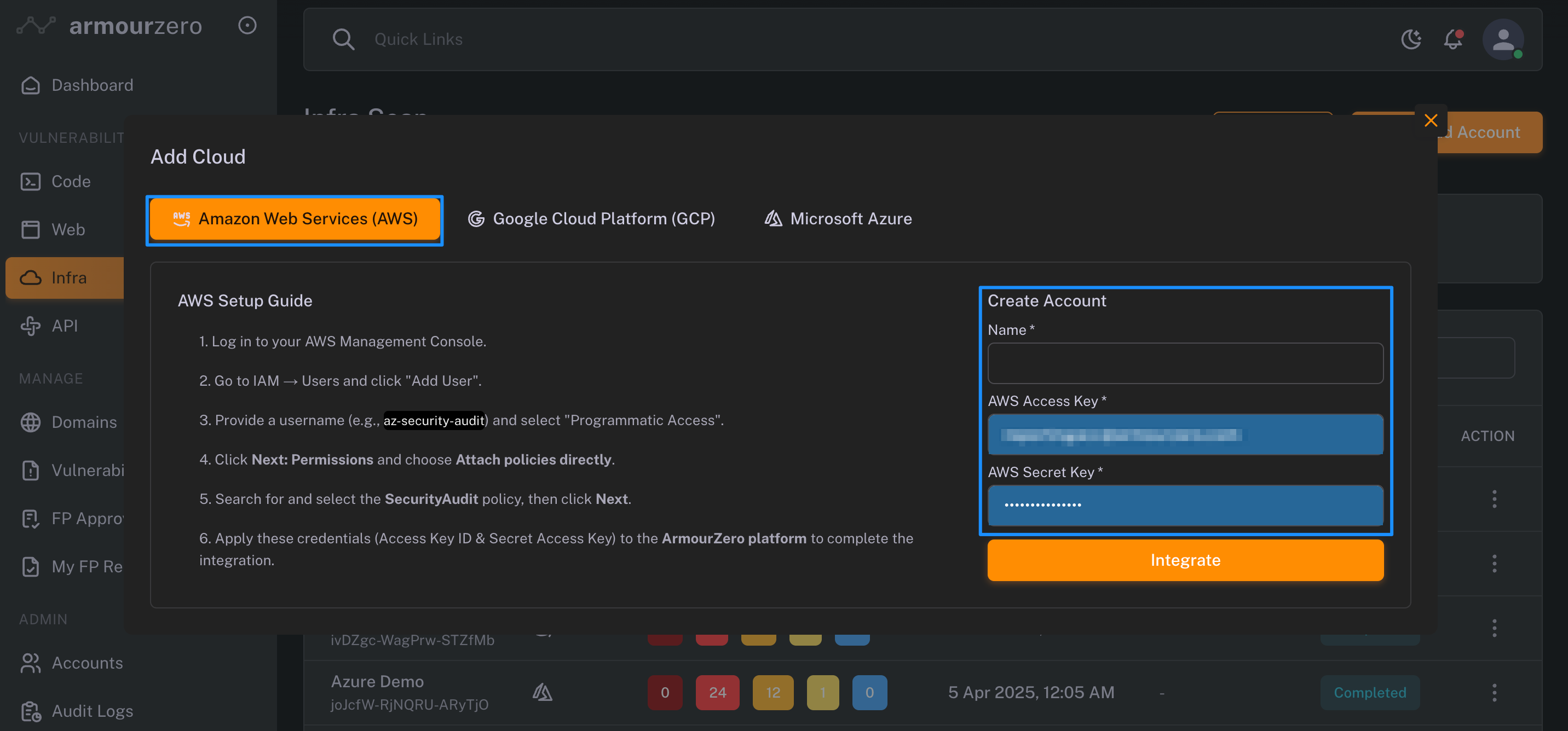
Task: Open notifications bell icon
Action: pyautogui.click(x=1453, y=39)
